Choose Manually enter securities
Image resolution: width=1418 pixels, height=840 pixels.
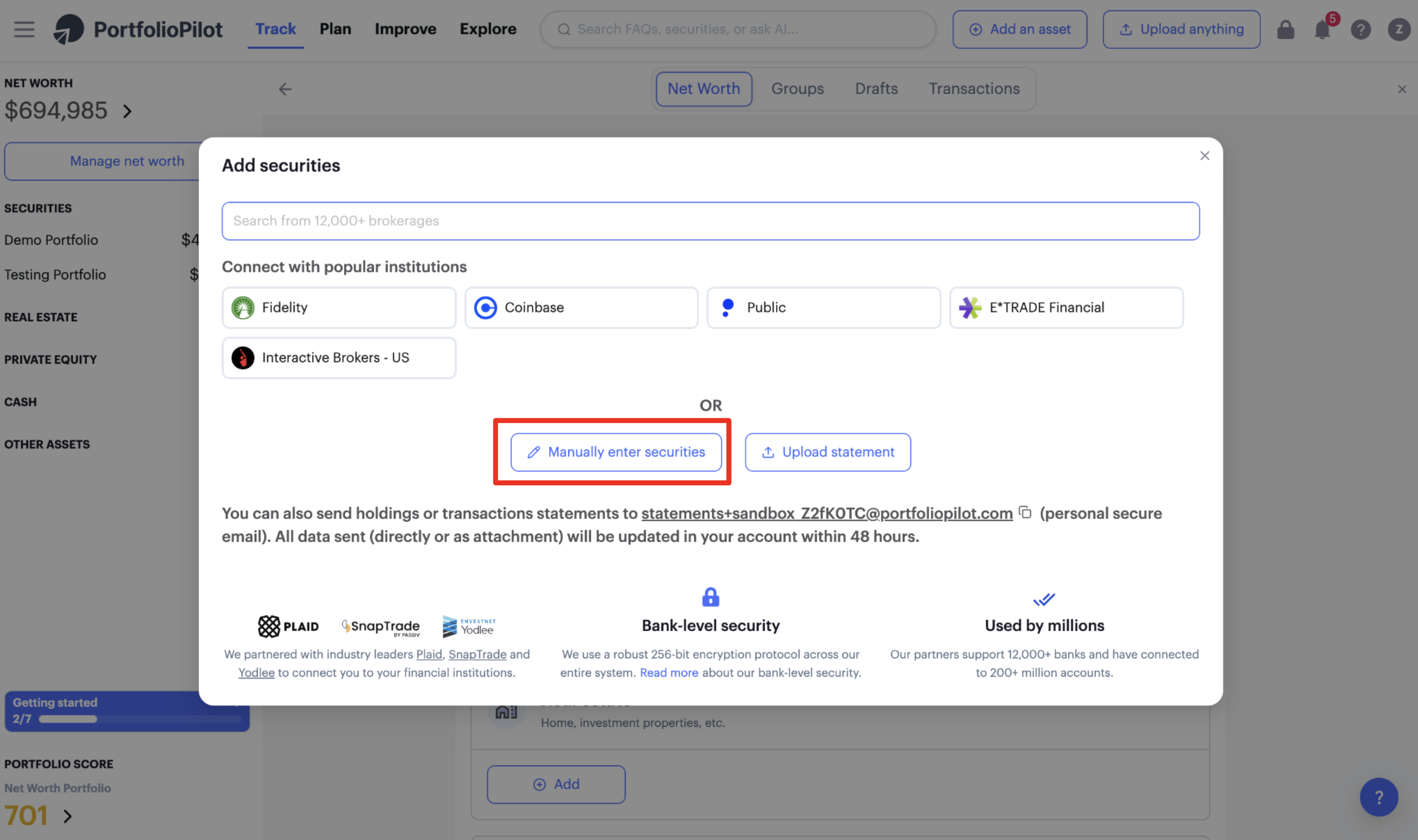click(616, 452)
